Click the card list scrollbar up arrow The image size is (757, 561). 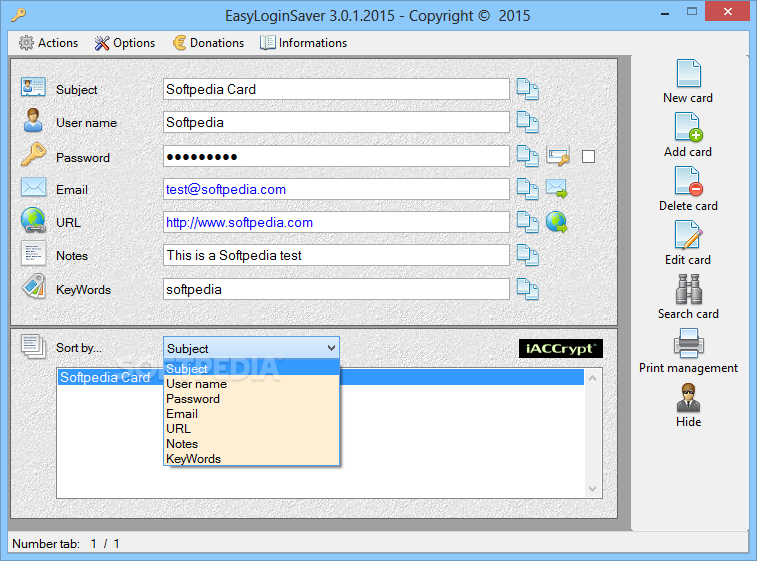pyautogui.click(x=593, y=378)
